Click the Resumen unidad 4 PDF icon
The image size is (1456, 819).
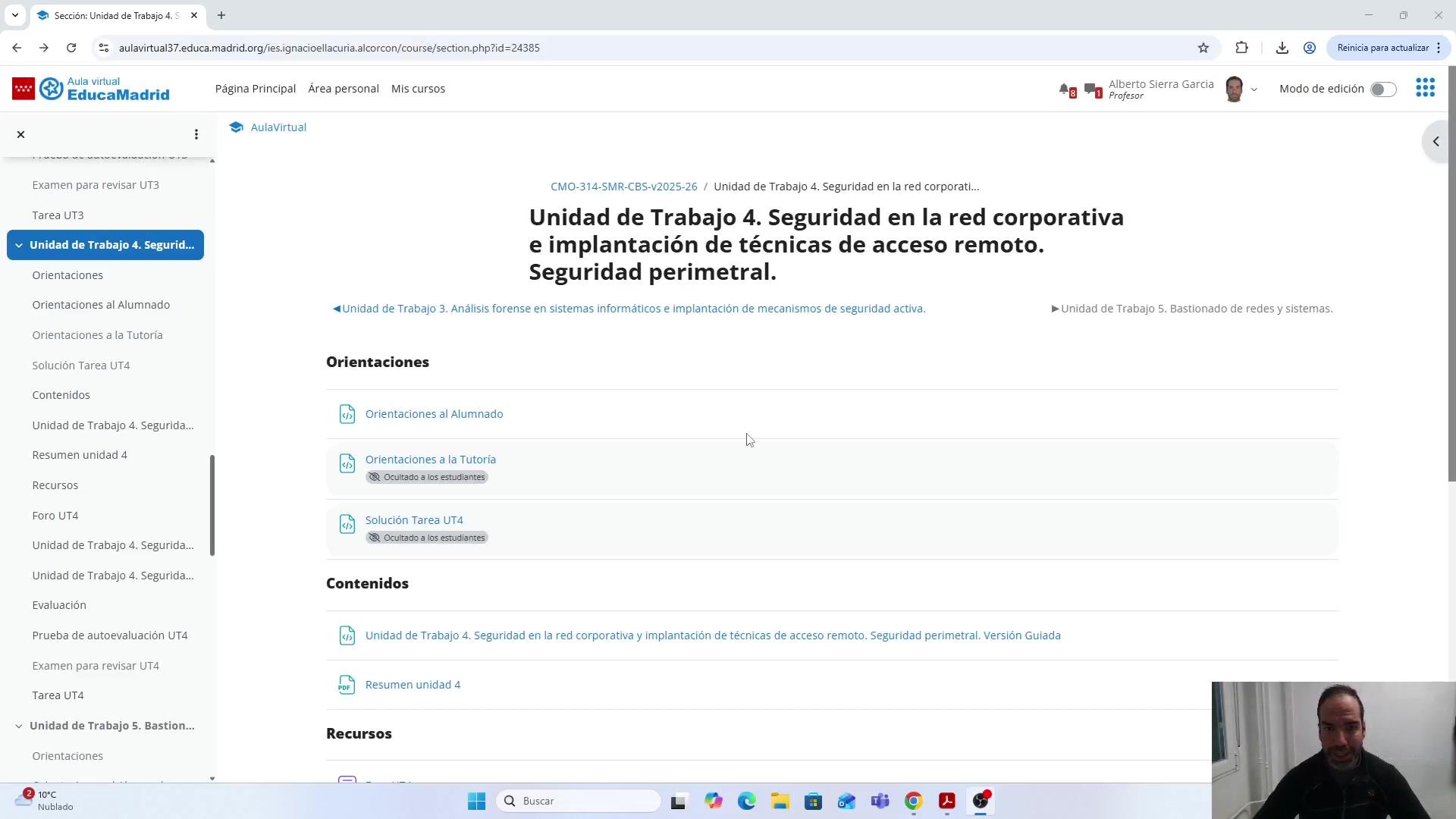(x=347, y=685)
